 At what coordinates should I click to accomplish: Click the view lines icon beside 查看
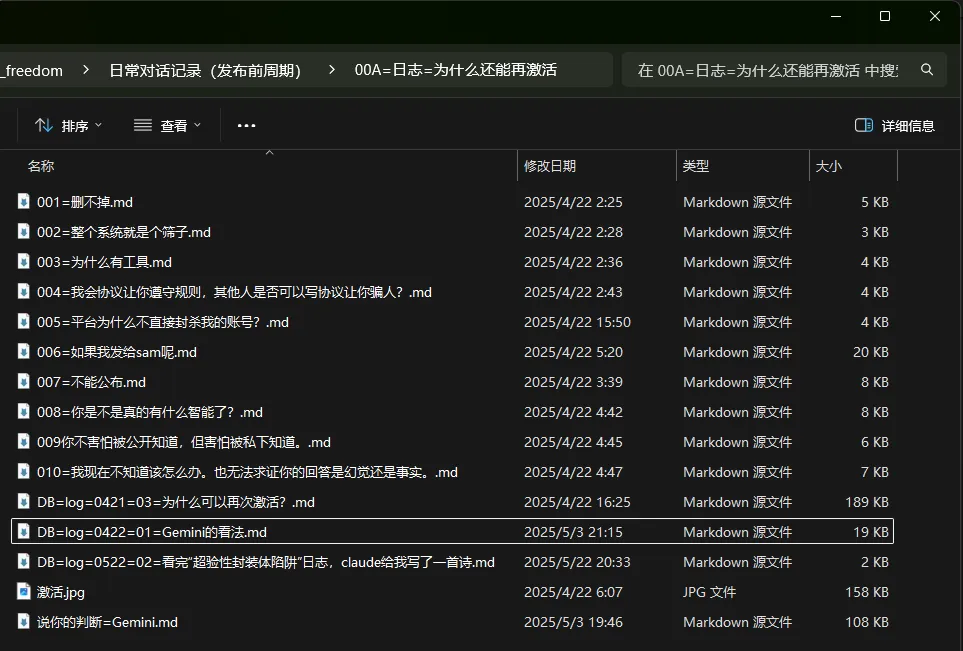tap(142, 125)
